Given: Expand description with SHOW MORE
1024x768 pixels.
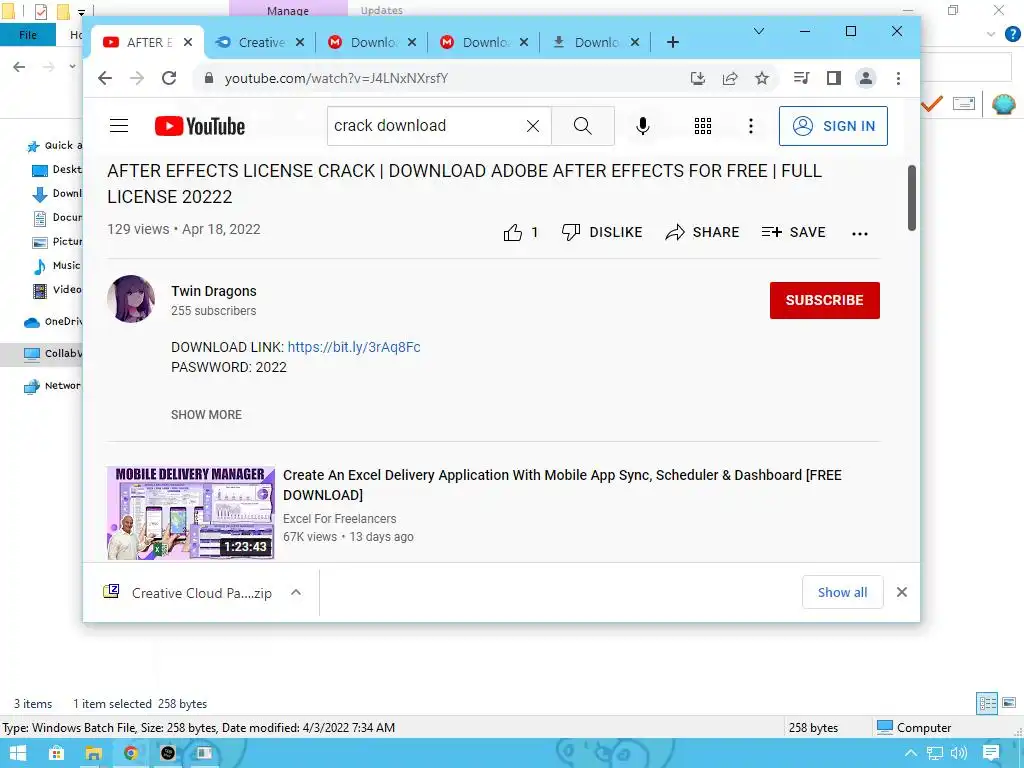Looking at the screenshot, I should point(206,415).
